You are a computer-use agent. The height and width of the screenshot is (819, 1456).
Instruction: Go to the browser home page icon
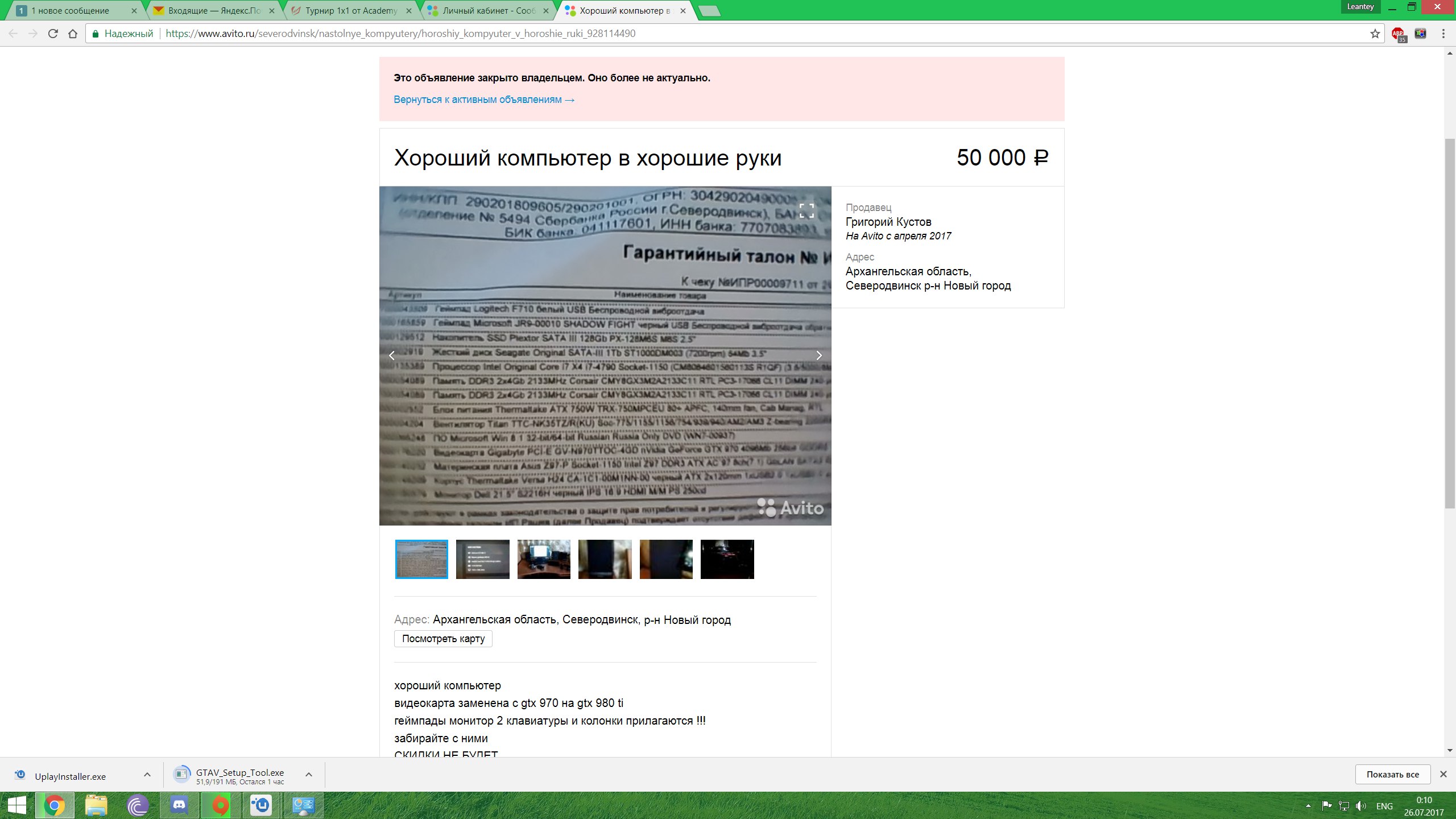[x=73, y=34]
